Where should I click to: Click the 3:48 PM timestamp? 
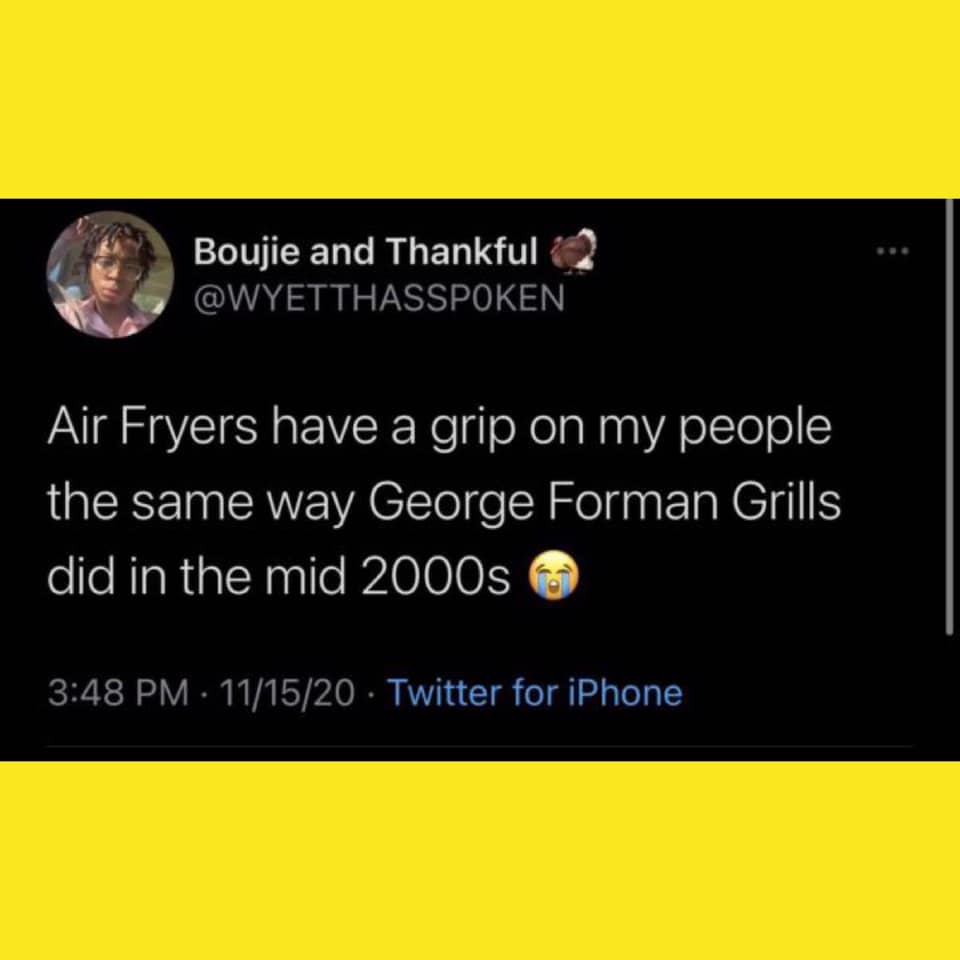click(x=118, y=693)
